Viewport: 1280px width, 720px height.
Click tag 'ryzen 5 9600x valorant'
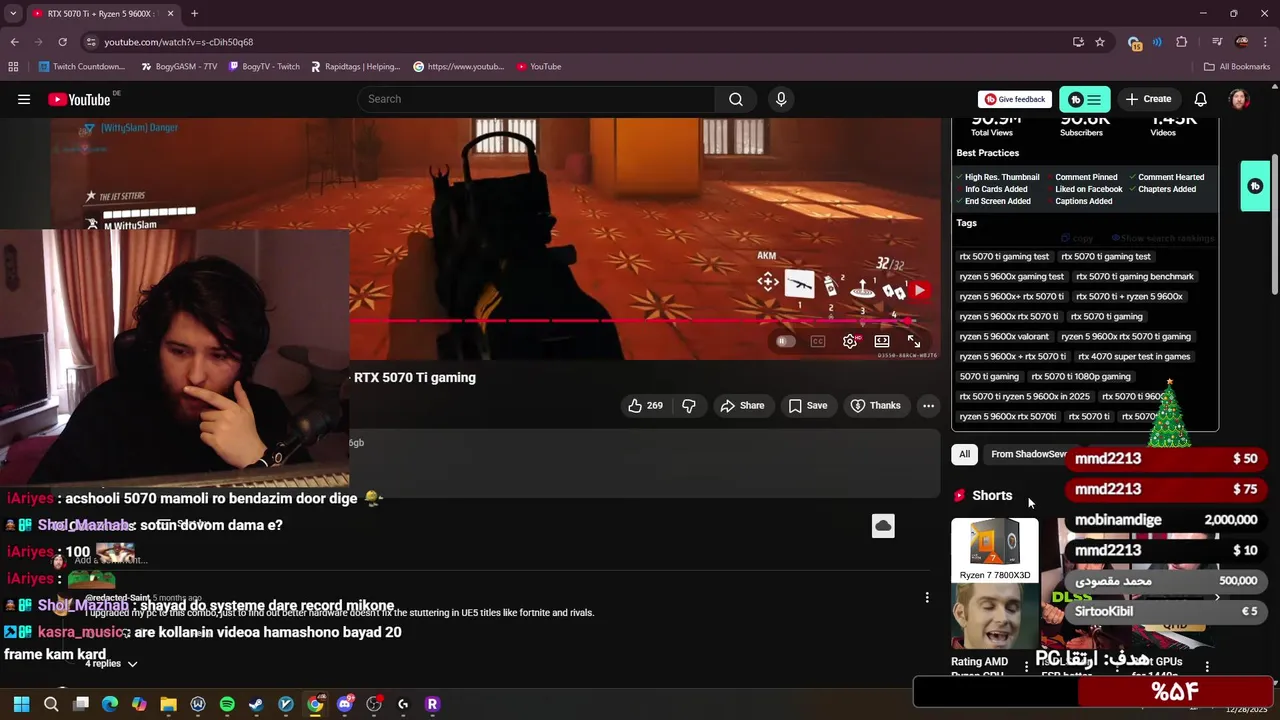coord(1004,337)
